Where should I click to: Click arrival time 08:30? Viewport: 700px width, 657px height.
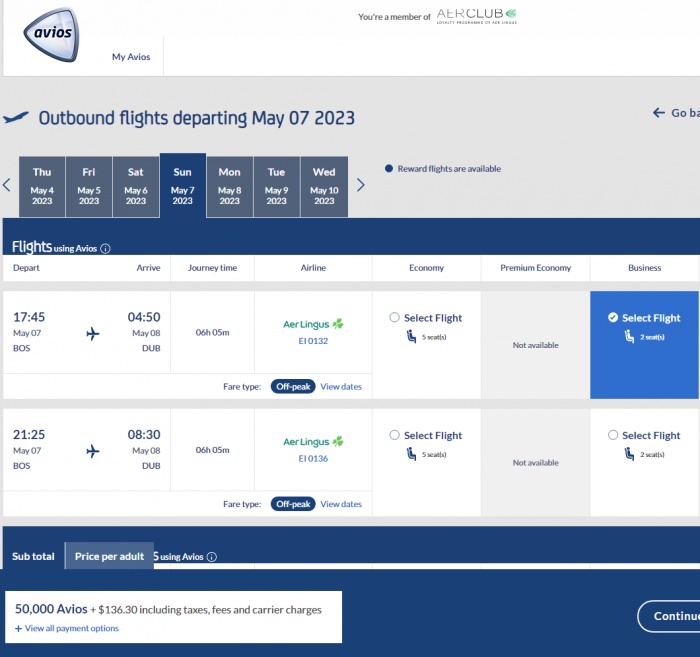point(144,434)
